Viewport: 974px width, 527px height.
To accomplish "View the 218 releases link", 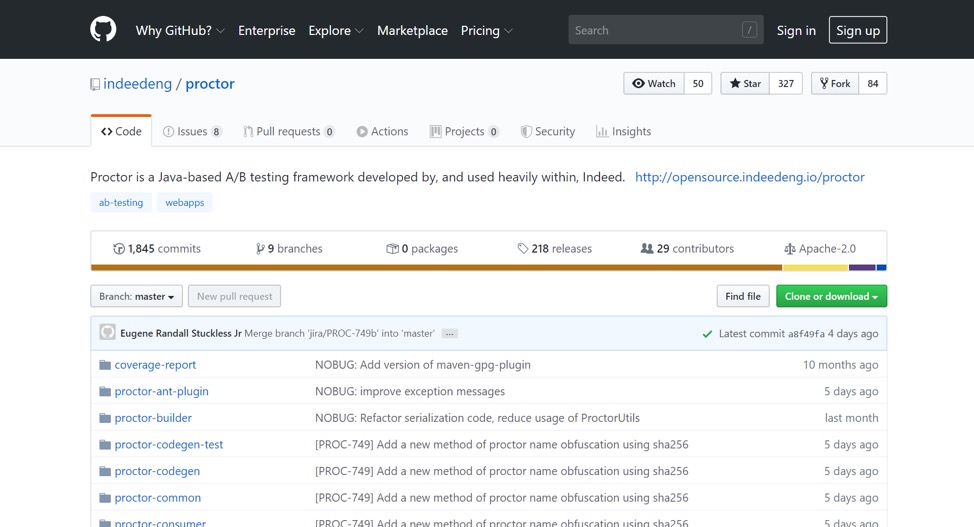I will pos(555,249).
